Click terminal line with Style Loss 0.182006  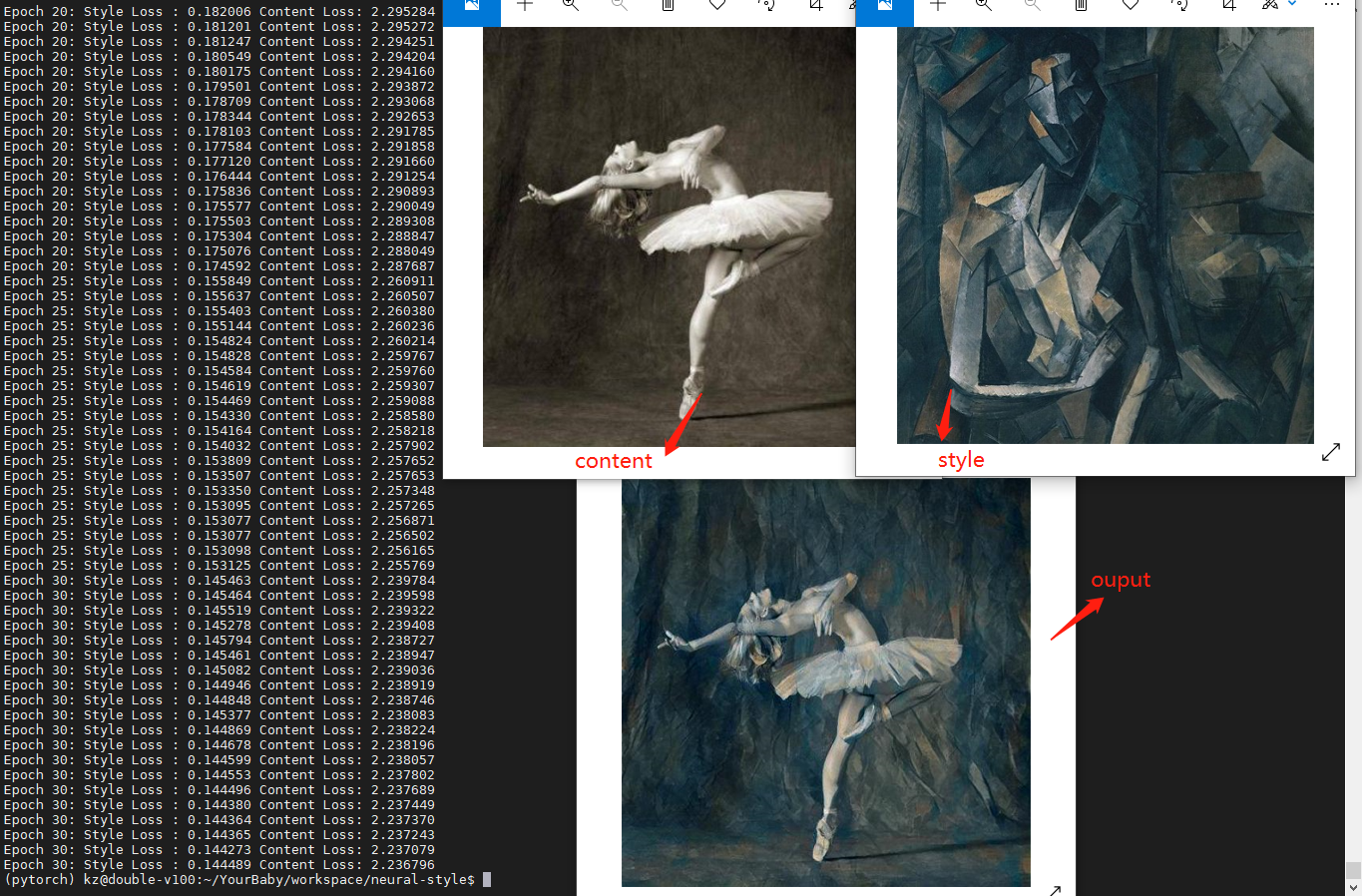click(x=220, y=12)
